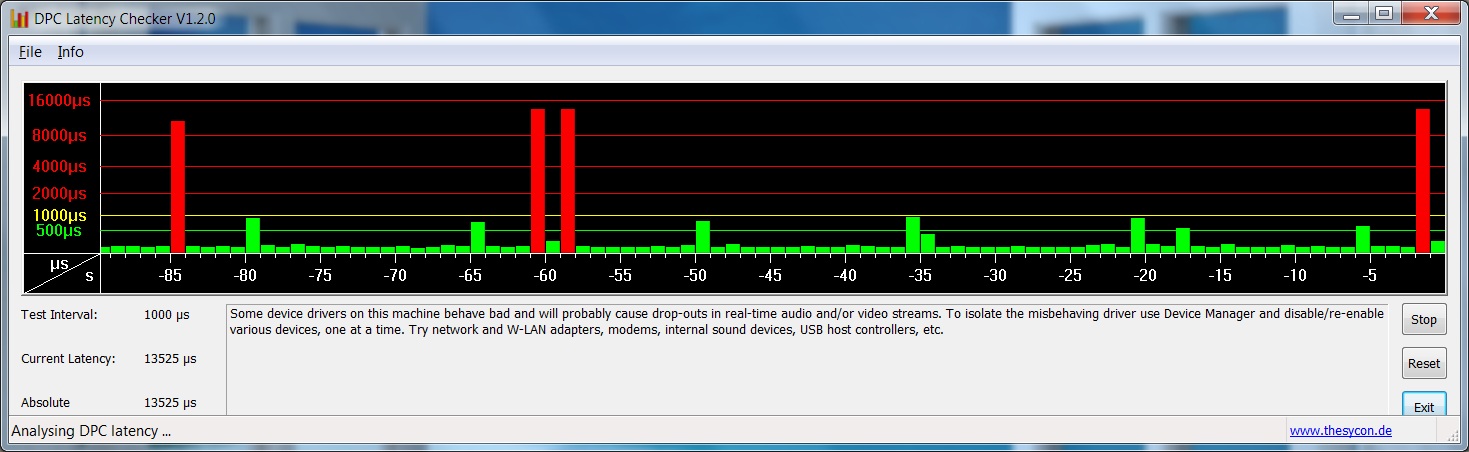Click the -80 time axis label
1469x452 pixels.
(245, 275)
